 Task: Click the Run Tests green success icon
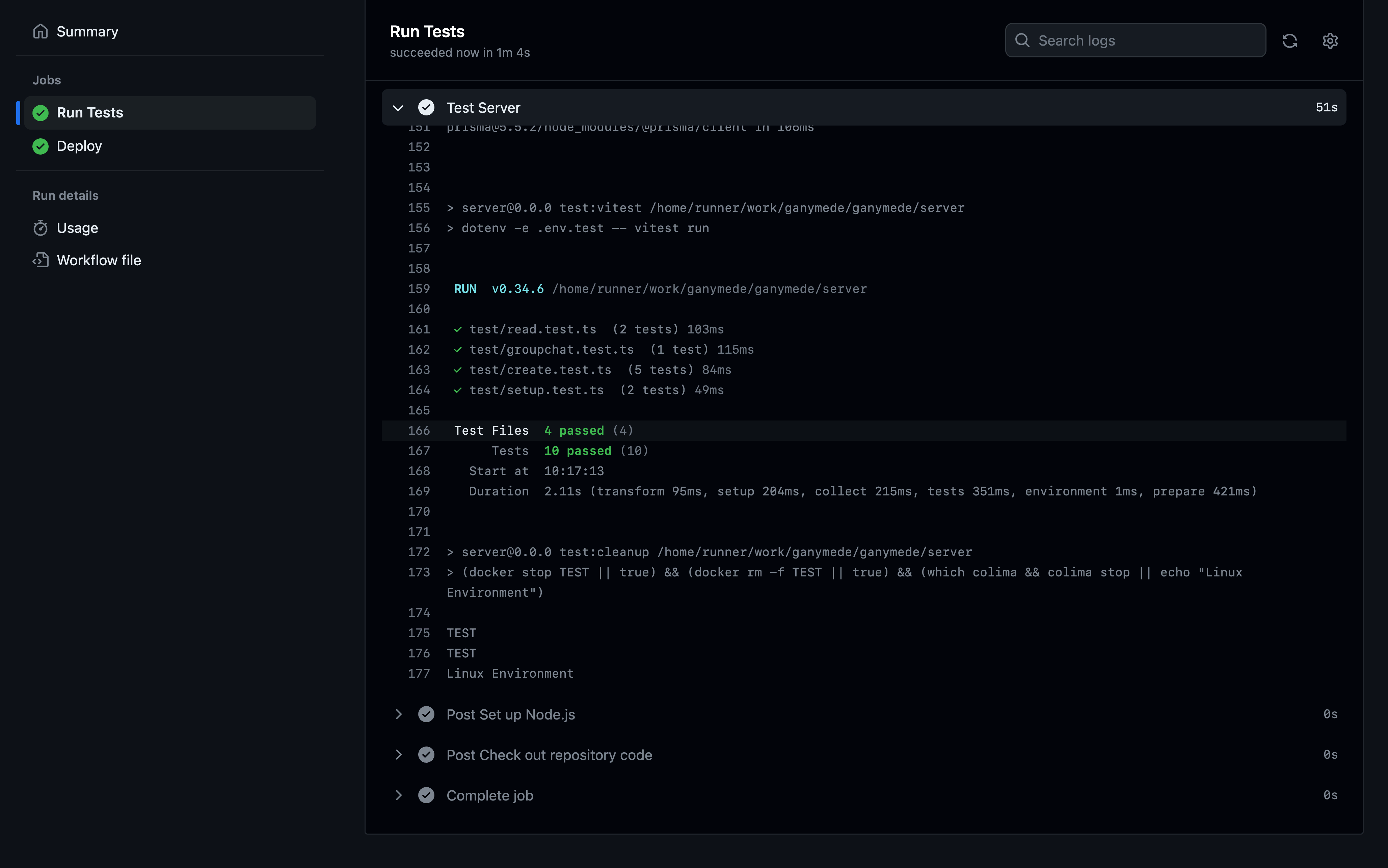point(40,112)
